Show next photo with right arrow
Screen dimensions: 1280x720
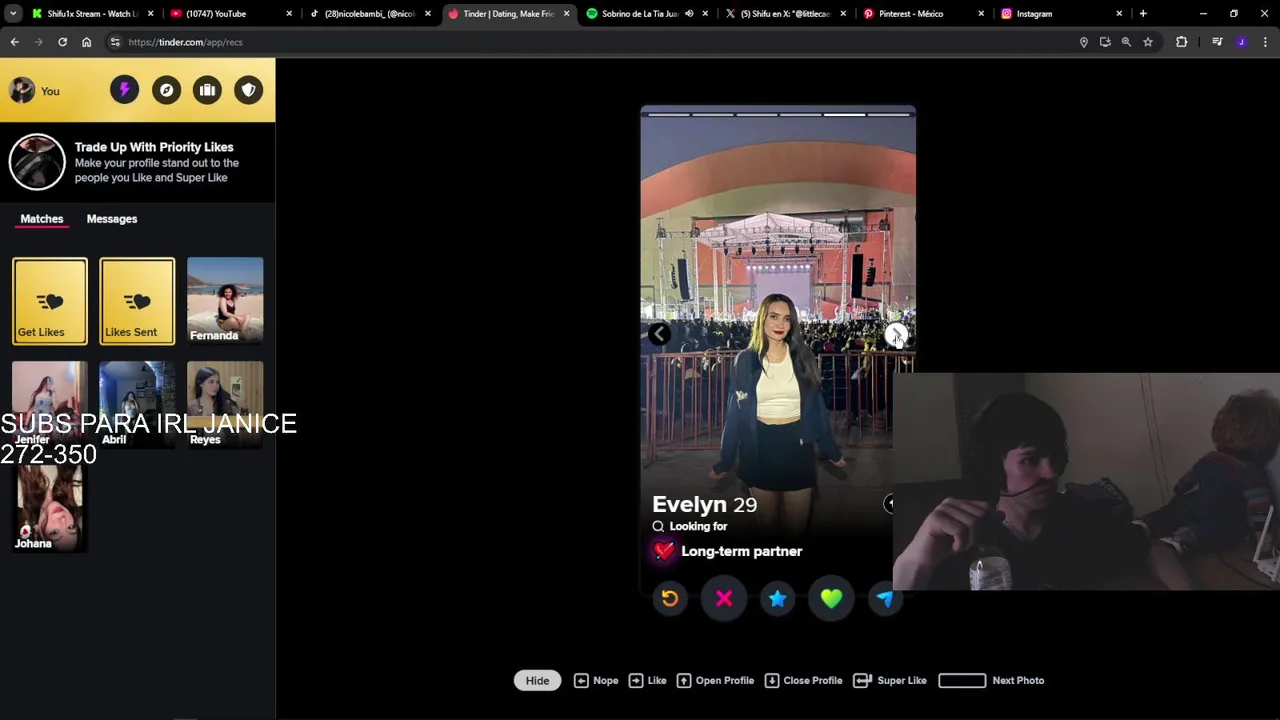[896, 335]
